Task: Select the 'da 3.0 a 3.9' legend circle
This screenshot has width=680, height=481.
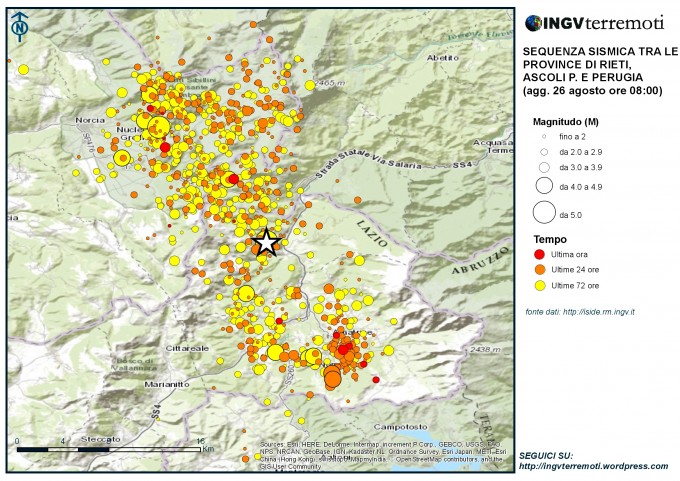Action: (544, 166)
